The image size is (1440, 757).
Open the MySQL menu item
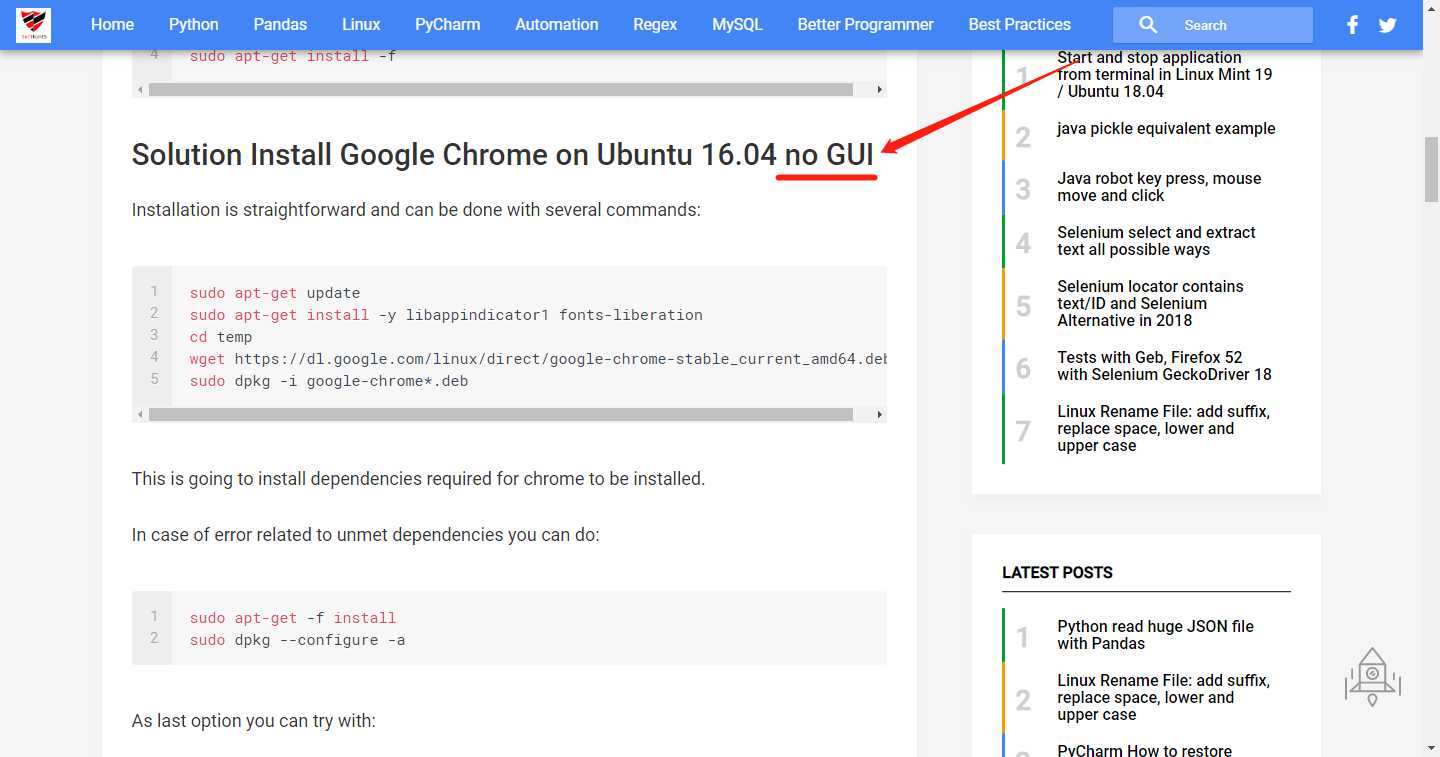[737, 25]
